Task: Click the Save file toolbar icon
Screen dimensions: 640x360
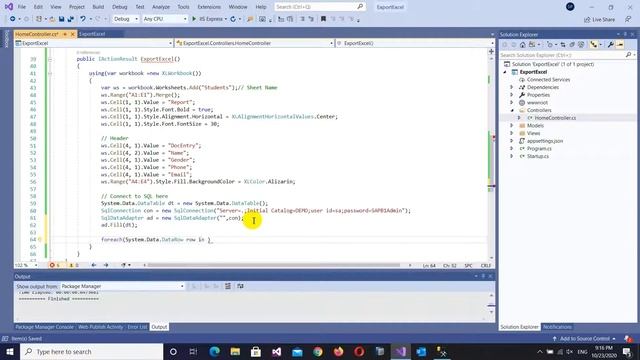Action: point(62,19)
